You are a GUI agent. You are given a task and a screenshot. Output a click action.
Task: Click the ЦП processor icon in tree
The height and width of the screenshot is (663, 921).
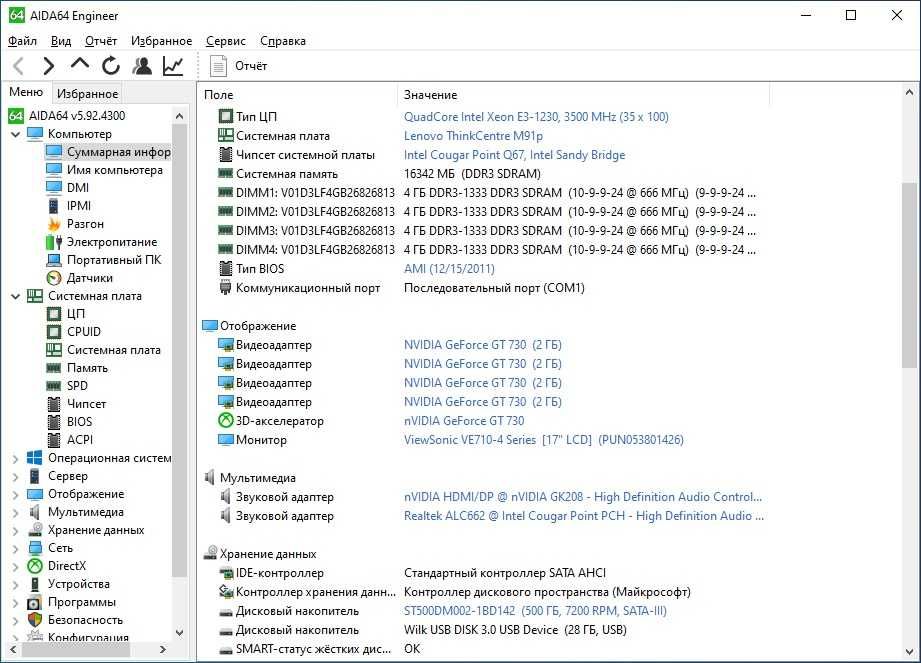(x=53, y=314)
